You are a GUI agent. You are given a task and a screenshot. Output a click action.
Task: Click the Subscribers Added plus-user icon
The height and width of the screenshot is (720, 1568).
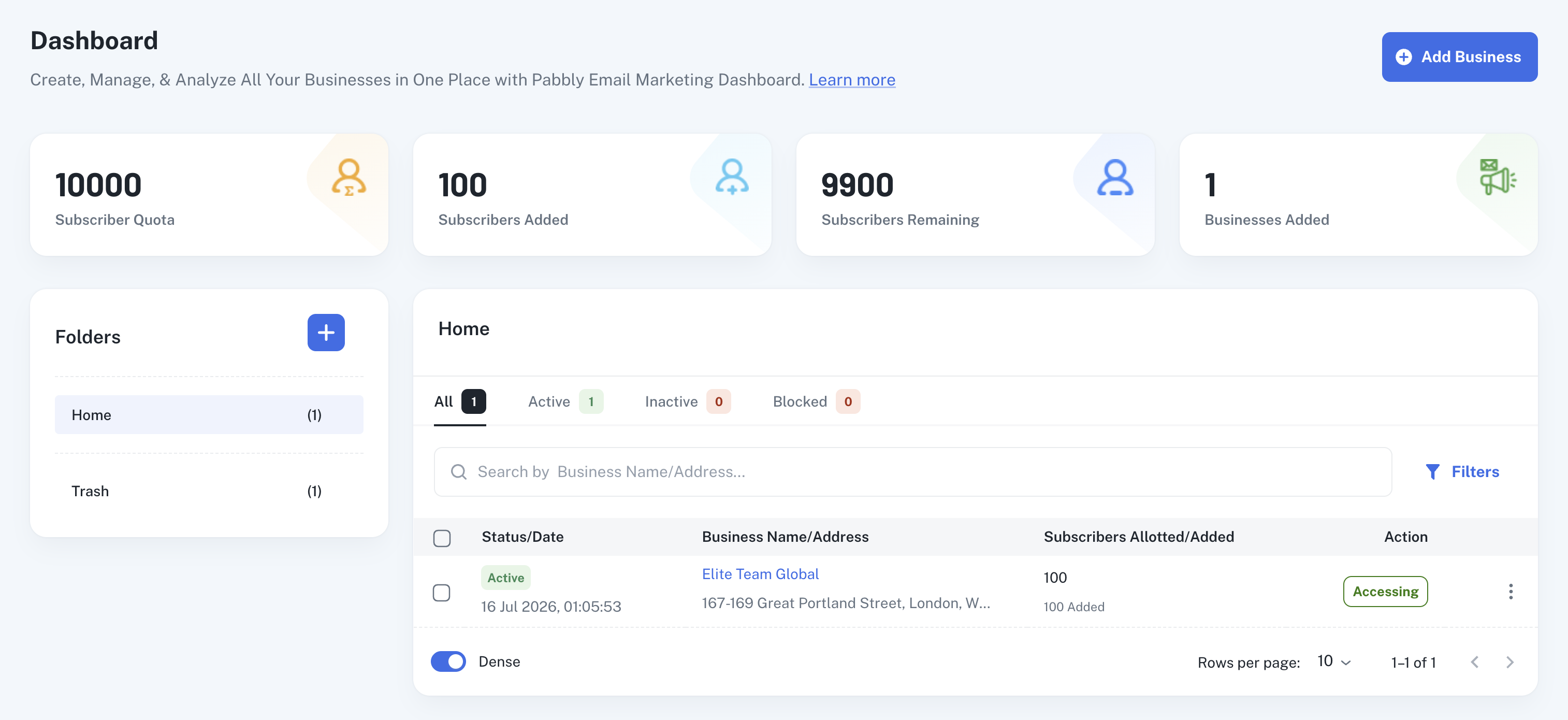coord(732,177)
